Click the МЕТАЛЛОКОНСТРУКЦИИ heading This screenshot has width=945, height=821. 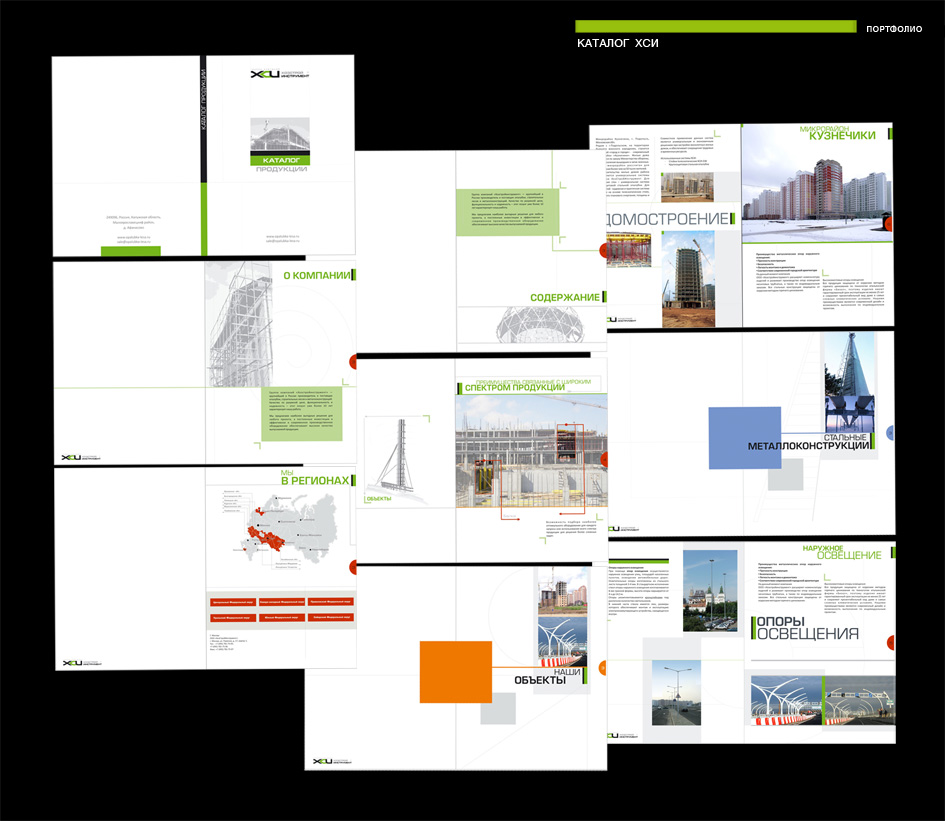(808, 446)
